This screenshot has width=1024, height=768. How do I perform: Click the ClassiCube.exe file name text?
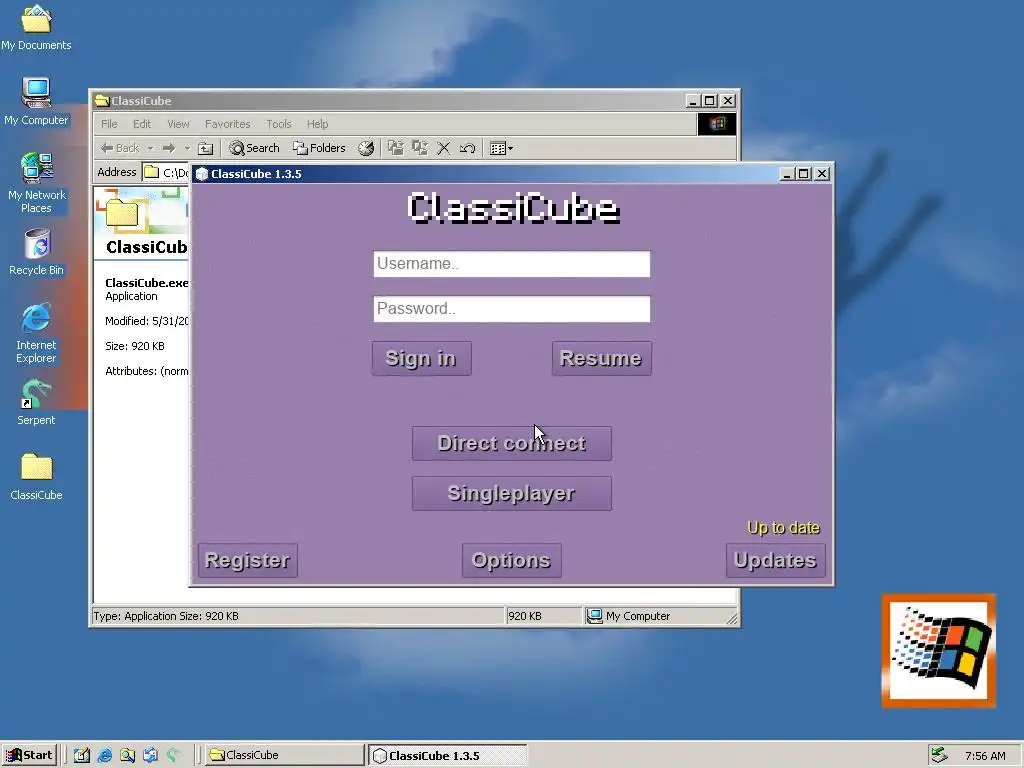[147, 283]
